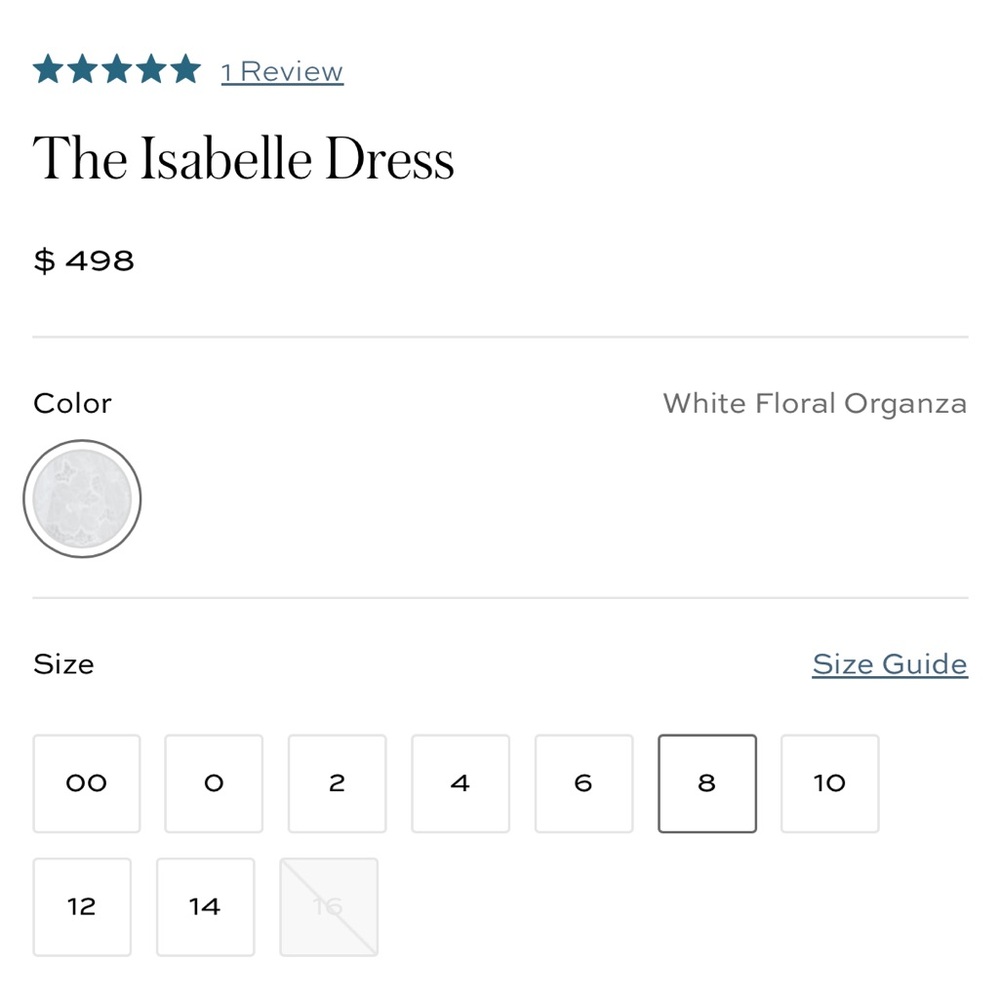Viewport: 1000px width, 1000px height.
Task: Click the second rating star
Action: pyautogui.click(x=84, y=69)
